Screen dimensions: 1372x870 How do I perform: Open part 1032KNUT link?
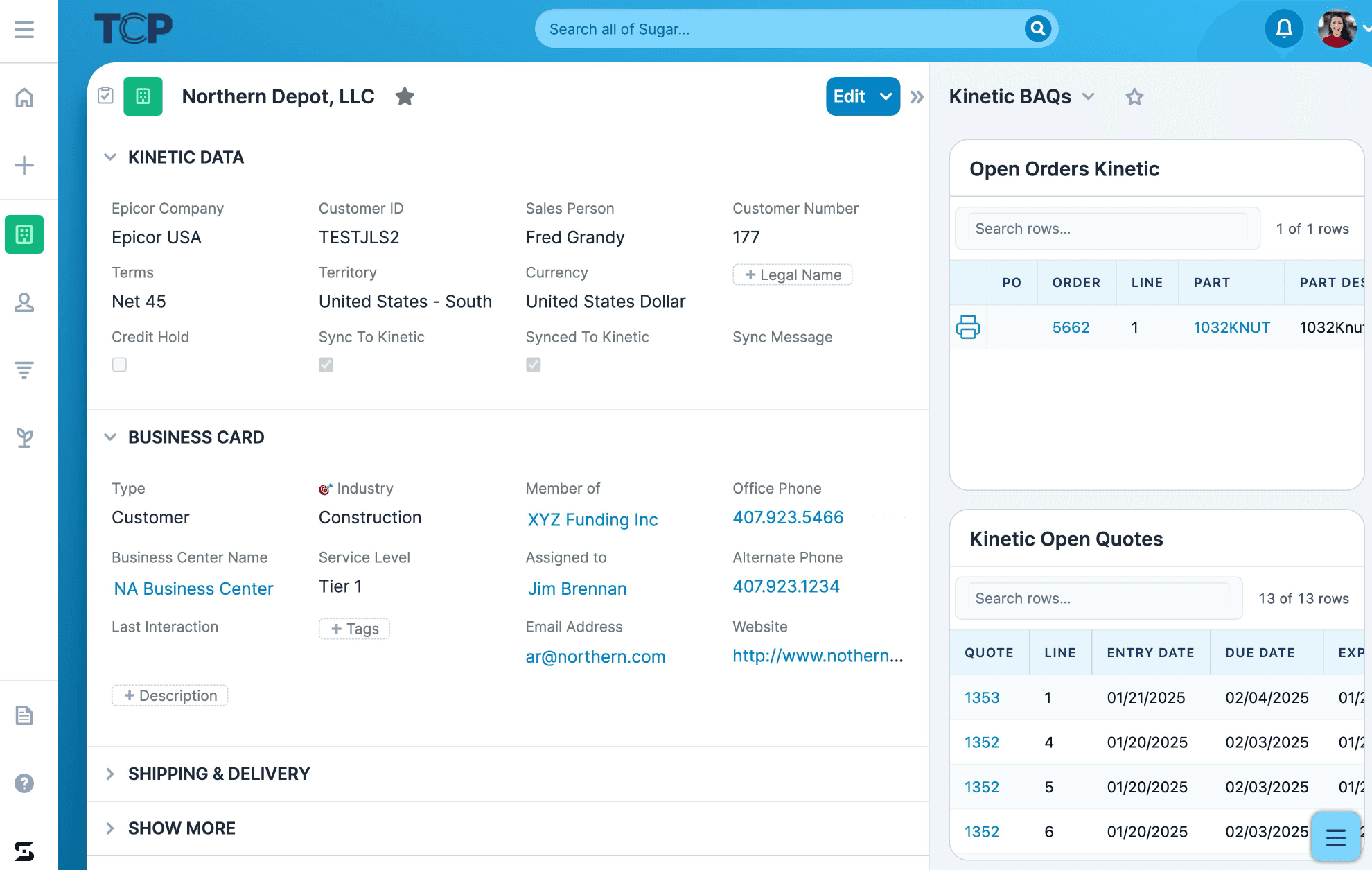pyautogui.click(x=1231, y=327)
